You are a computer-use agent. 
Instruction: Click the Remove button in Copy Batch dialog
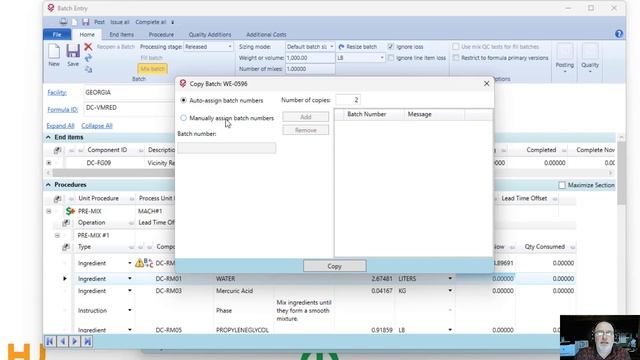tap(306, 130)
